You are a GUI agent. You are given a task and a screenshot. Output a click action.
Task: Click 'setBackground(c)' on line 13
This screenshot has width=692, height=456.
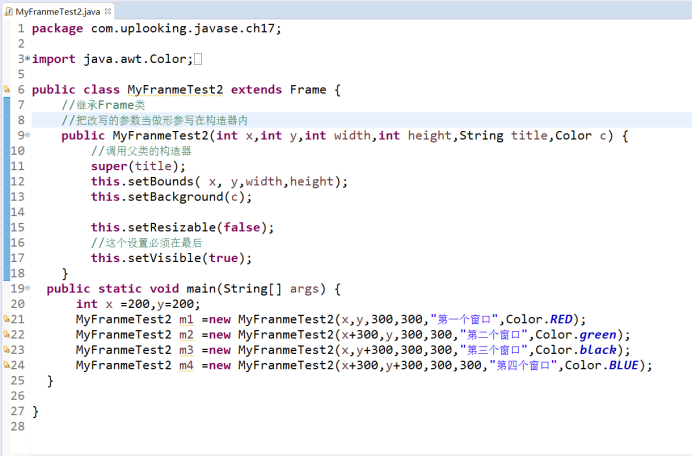[186, 197]
